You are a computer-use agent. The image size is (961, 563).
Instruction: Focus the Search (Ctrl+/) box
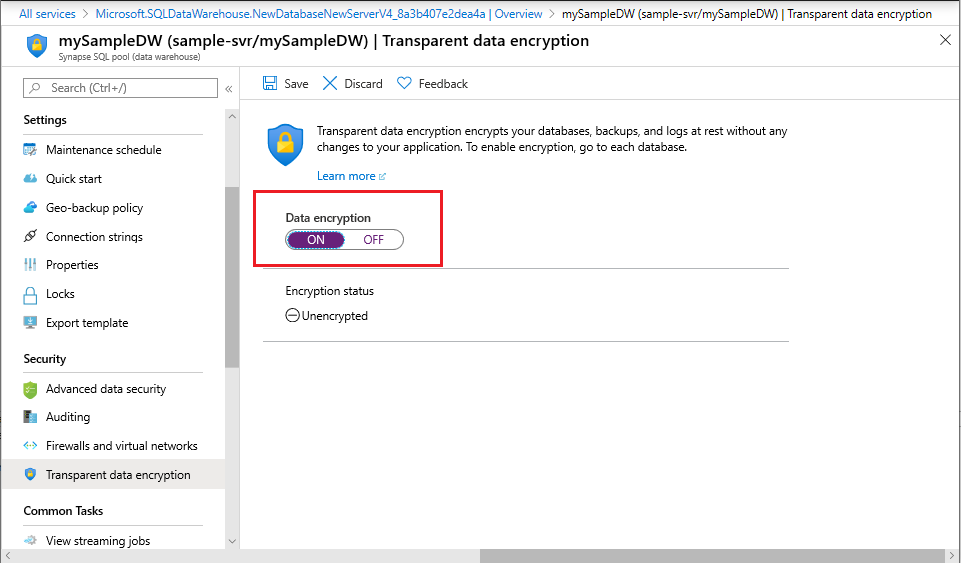coord(120,88)
